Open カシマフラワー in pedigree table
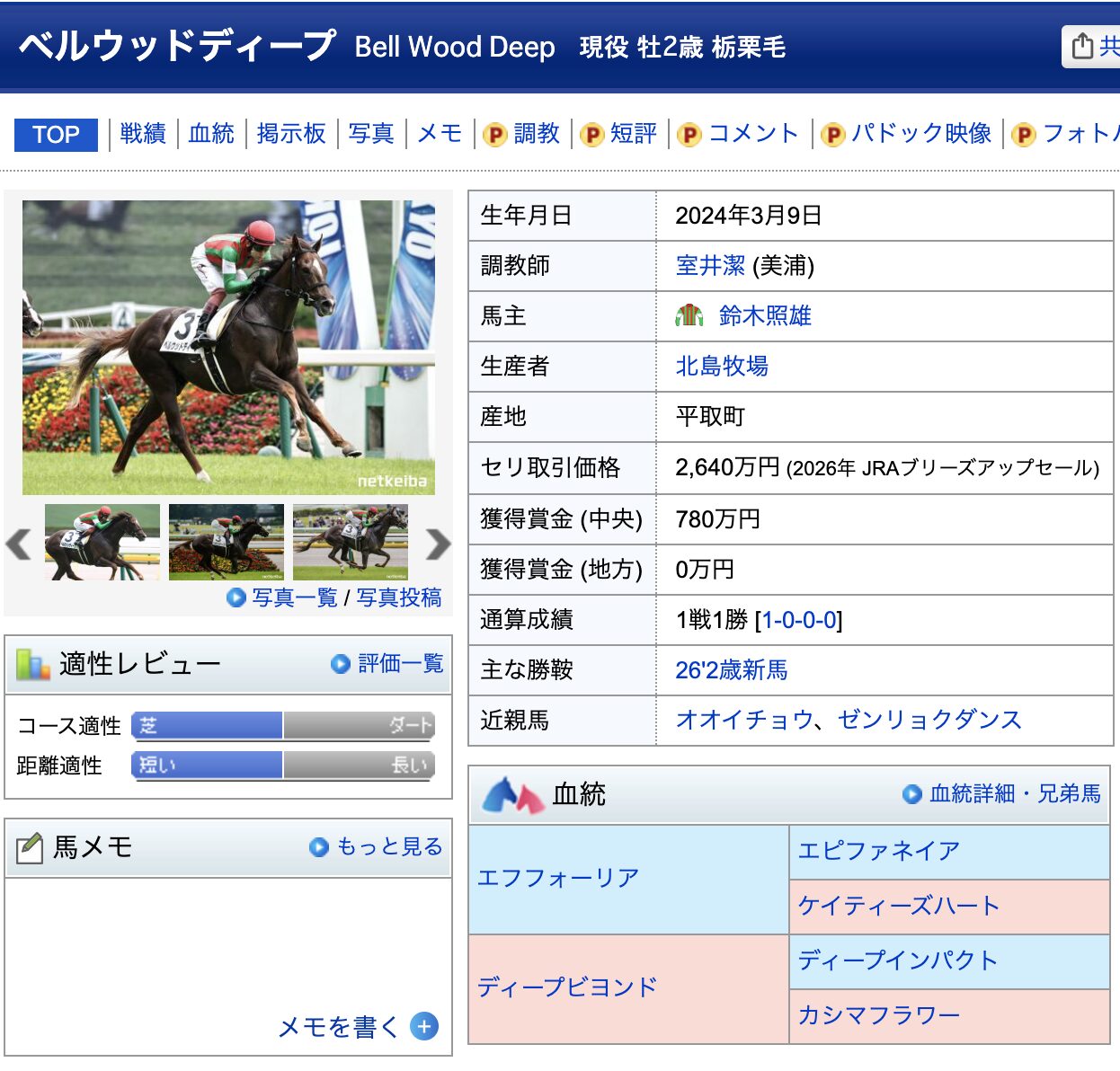Viewport: 1120px width, 1071px height. (x=879, y=1014)
